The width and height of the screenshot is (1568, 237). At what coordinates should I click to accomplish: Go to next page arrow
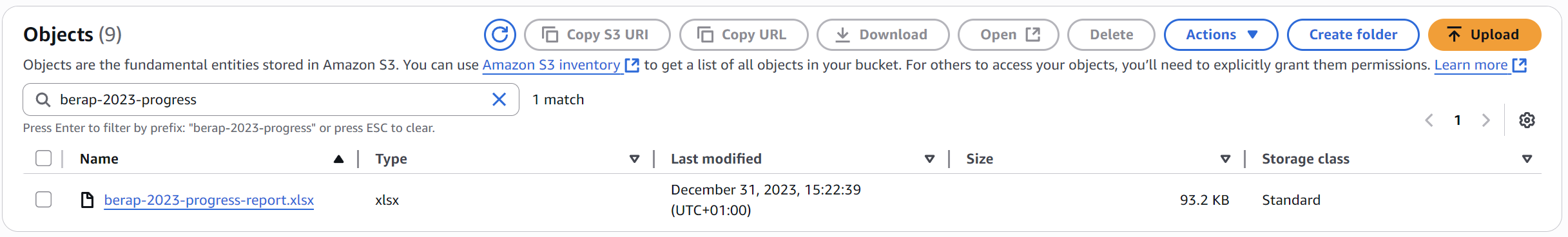coord(1486,120)
